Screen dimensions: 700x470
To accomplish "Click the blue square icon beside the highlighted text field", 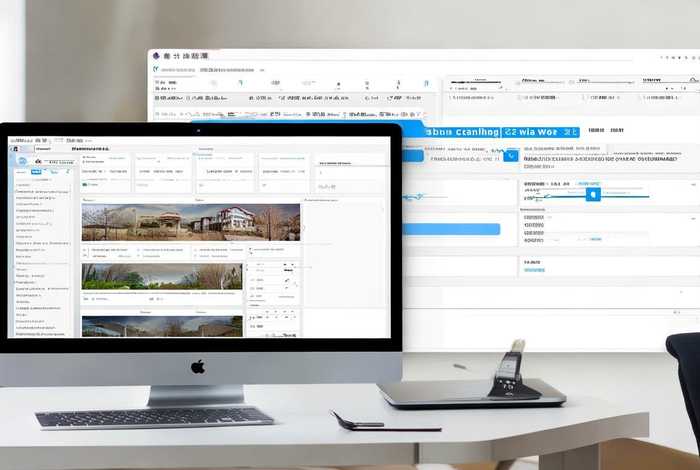I will click(x=512, y=154).
